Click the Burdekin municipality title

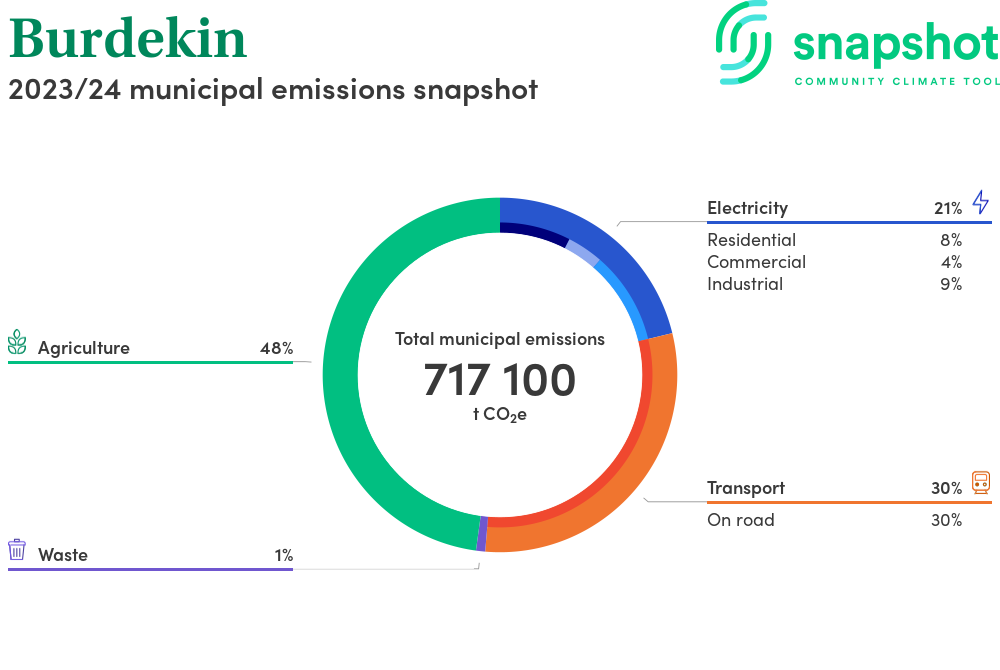tap(128, 38)
